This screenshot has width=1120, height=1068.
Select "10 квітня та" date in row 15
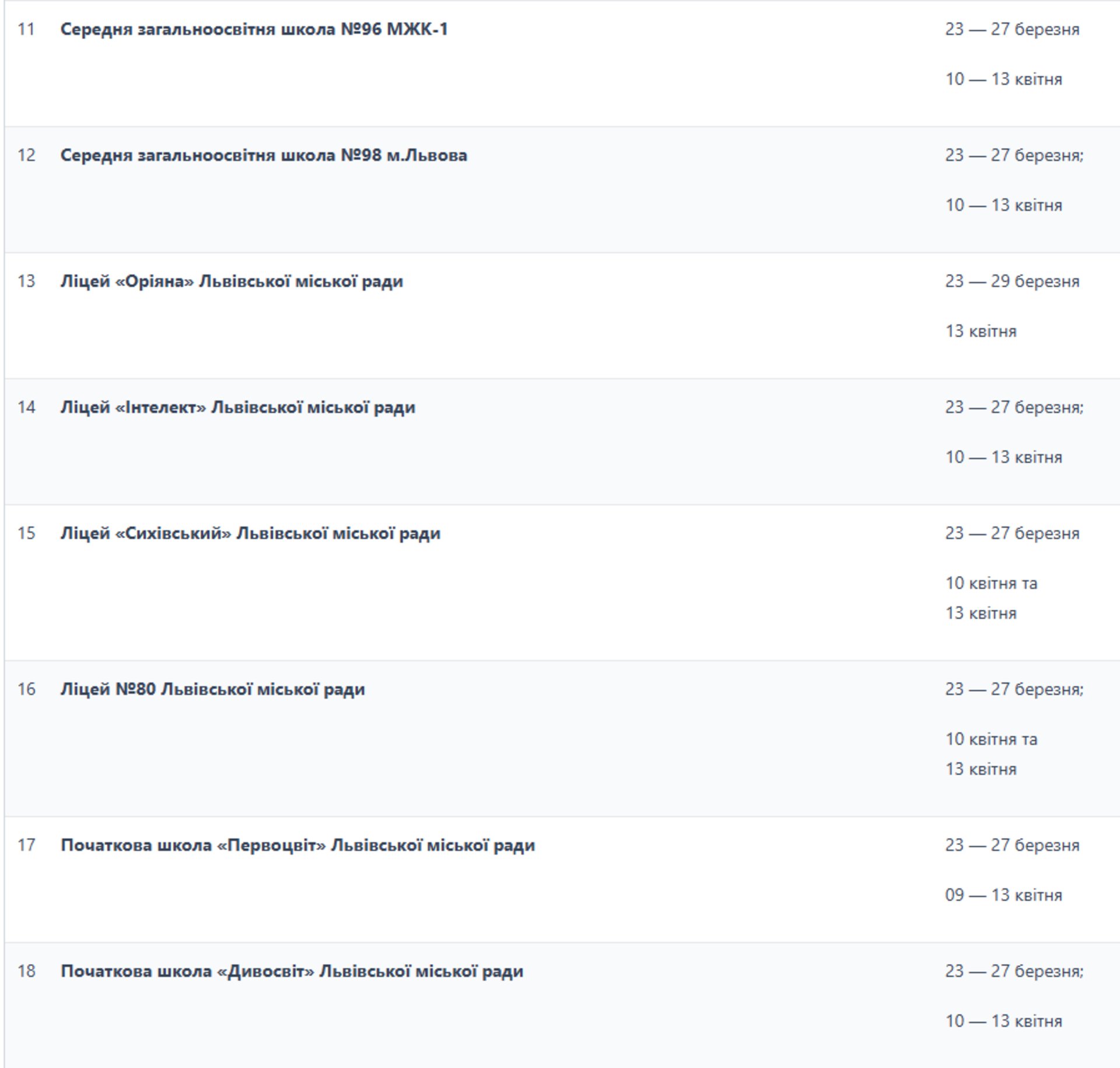[991, 583]
